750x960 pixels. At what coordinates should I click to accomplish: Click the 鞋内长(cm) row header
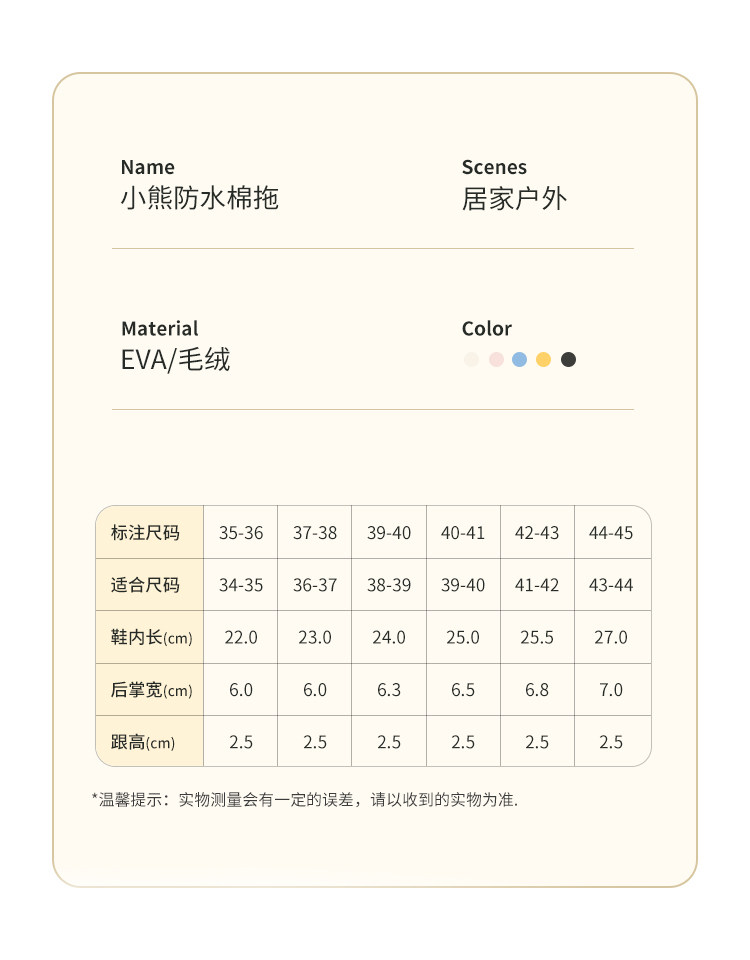(x=151, y=637)
